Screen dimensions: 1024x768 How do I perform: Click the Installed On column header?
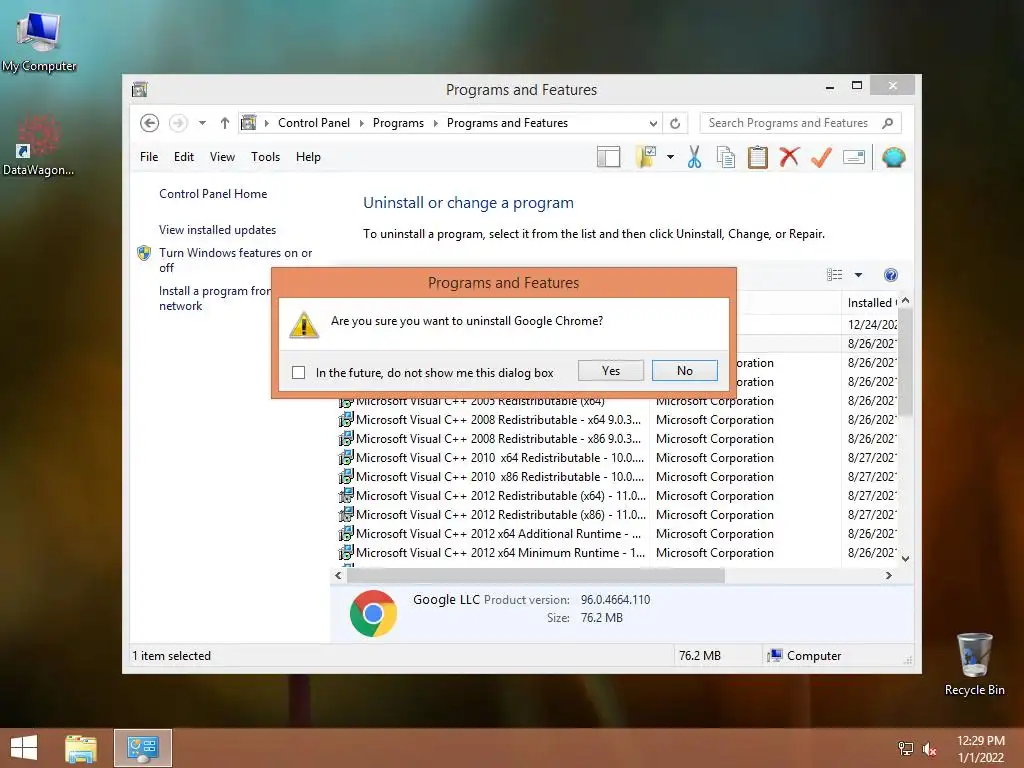click(x=869, y=302)
